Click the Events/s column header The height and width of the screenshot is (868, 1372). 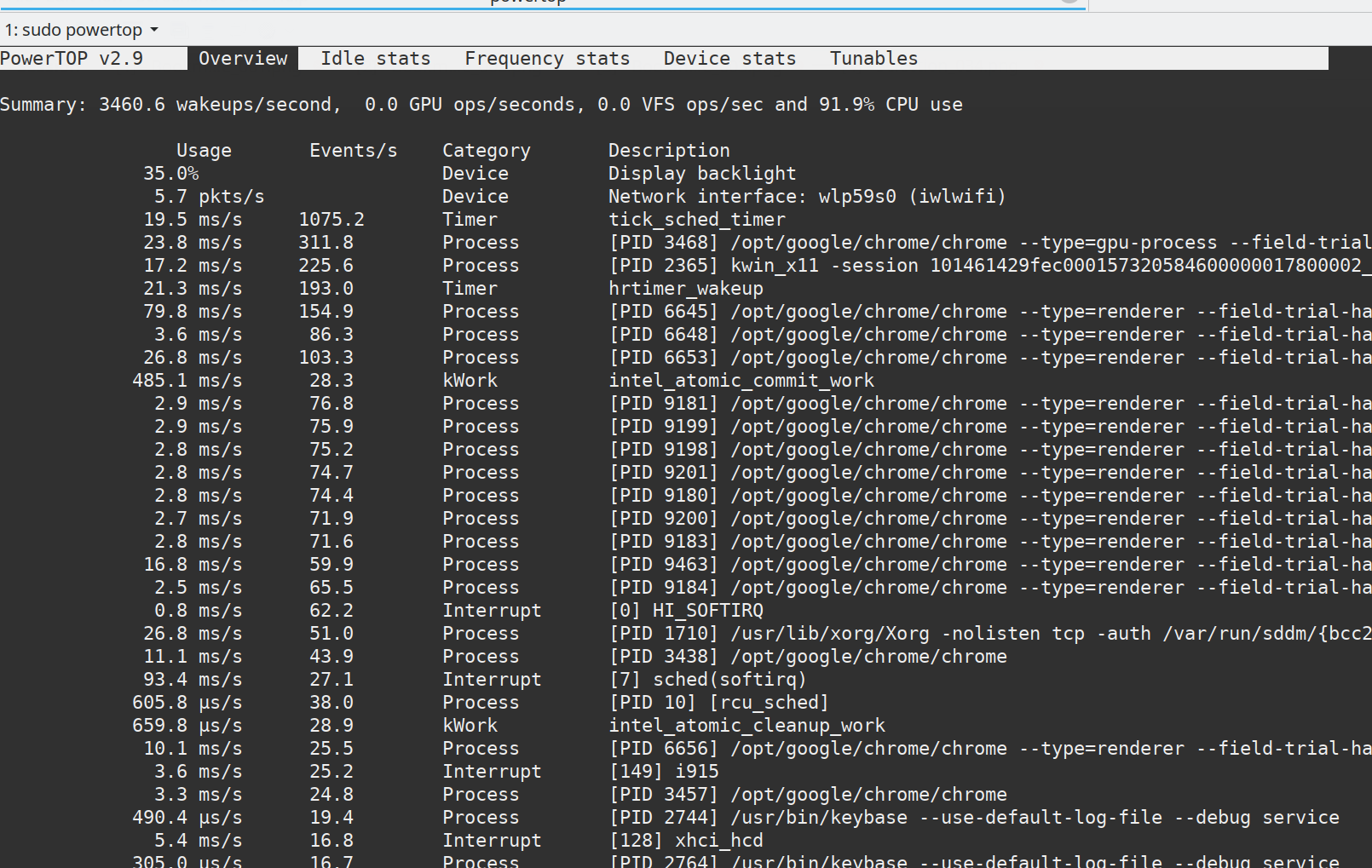click(354, 150)
